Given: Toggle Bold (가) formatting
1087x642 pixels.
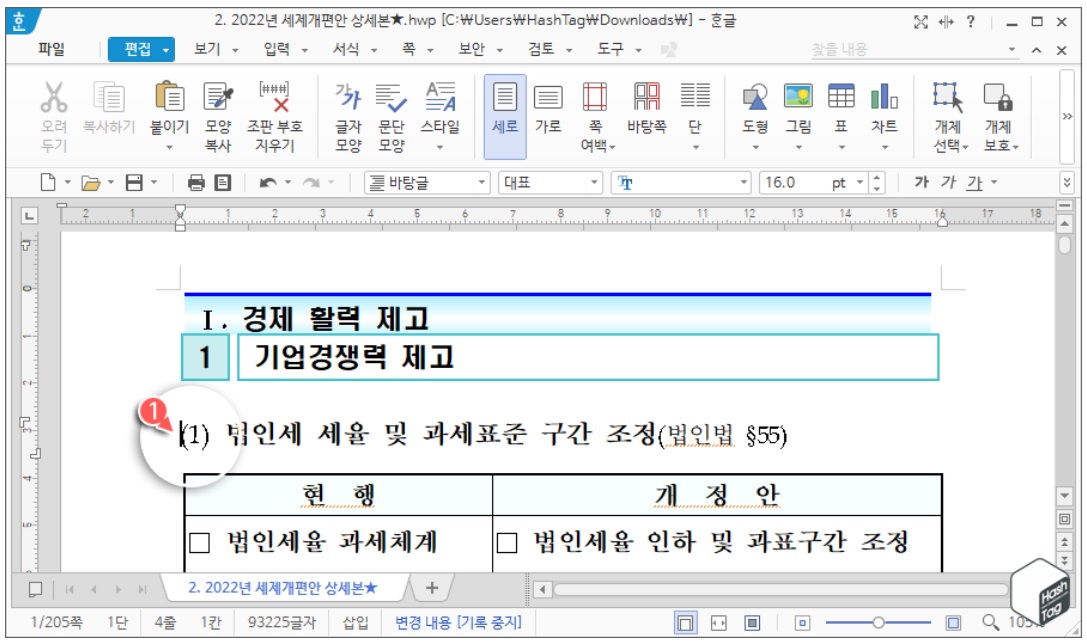Looking at the screenshot, I should pos(921,182).
